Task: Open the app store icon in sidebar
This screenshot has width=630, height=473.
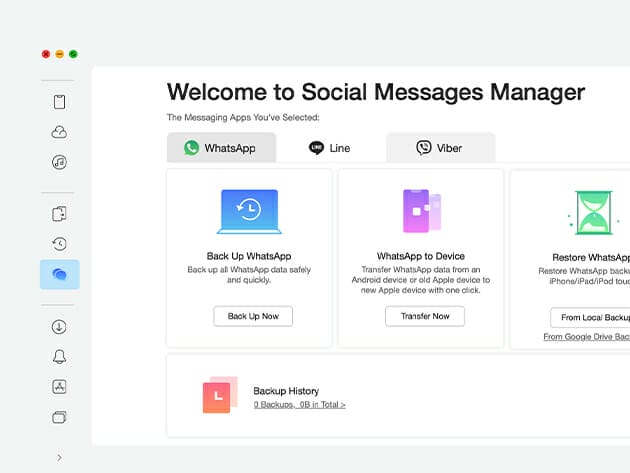Action: coord(59,386)
